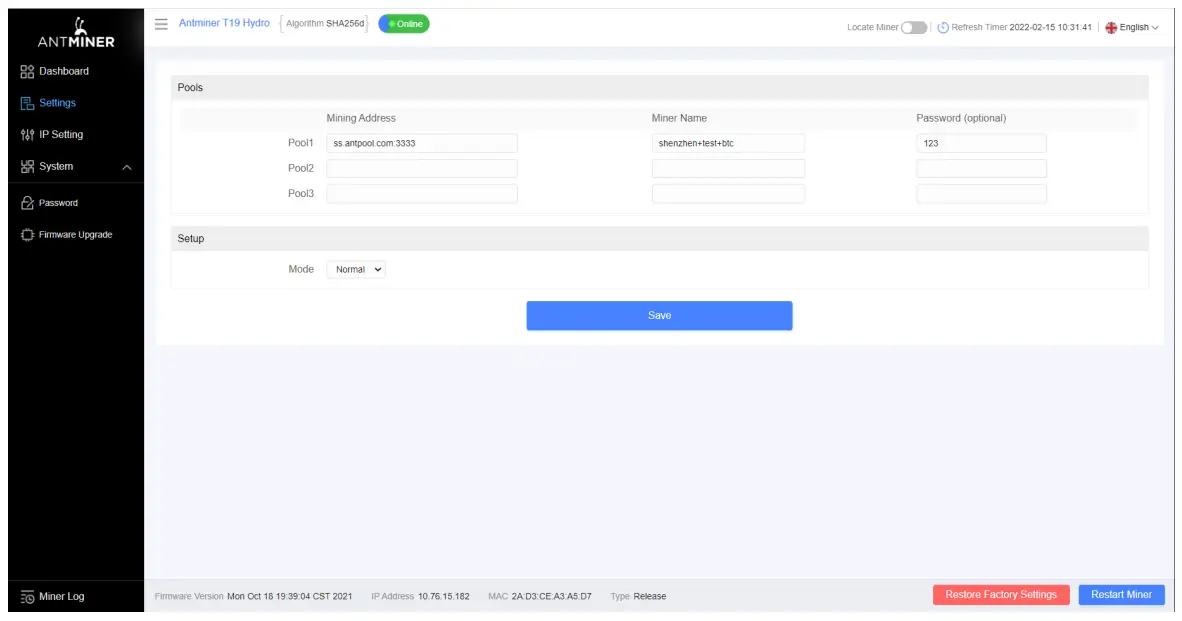
Task: Click the Type Release text
Action: 638,596
